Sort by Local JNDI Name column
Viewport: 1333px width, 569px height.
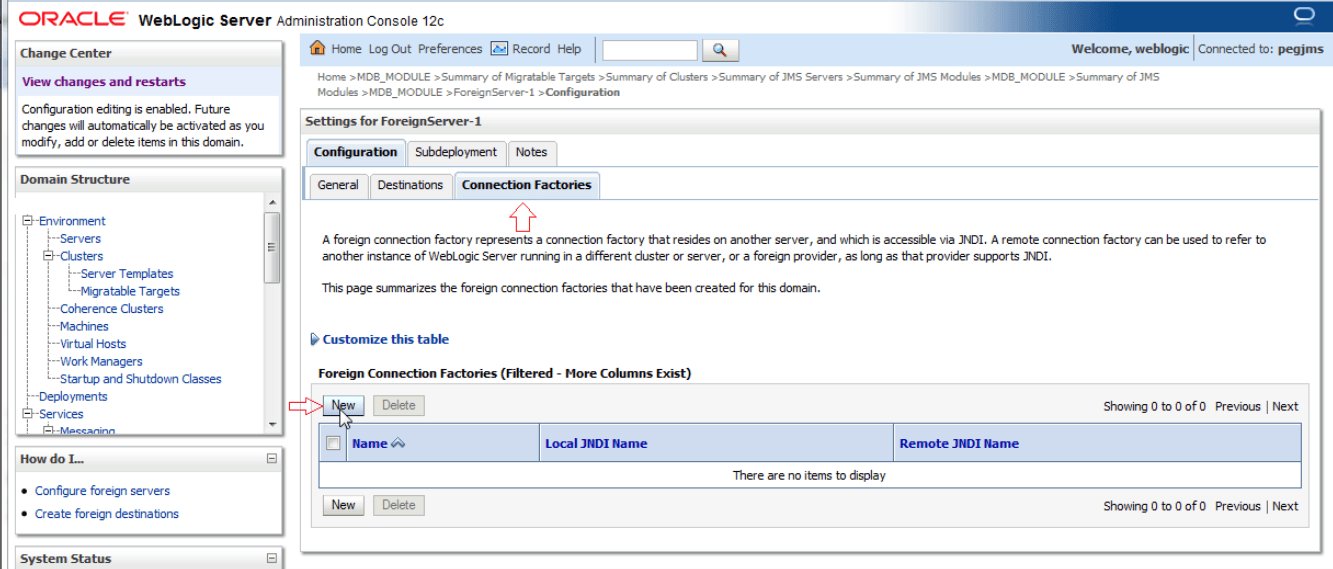tap(596, 444)
